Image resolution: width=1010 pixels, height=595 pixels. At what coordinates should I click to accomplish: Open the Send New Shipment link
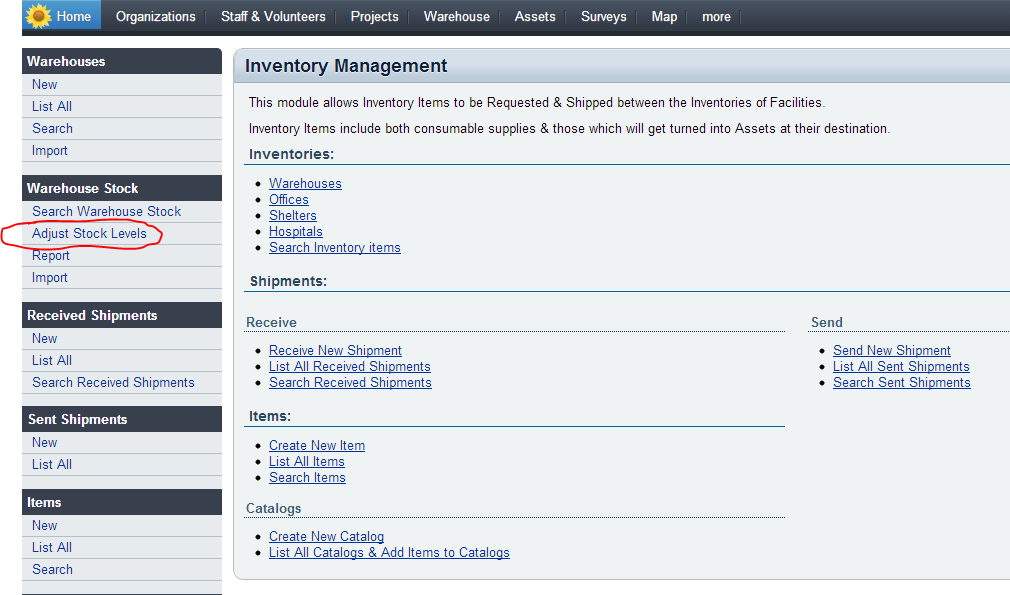[891, 350]
